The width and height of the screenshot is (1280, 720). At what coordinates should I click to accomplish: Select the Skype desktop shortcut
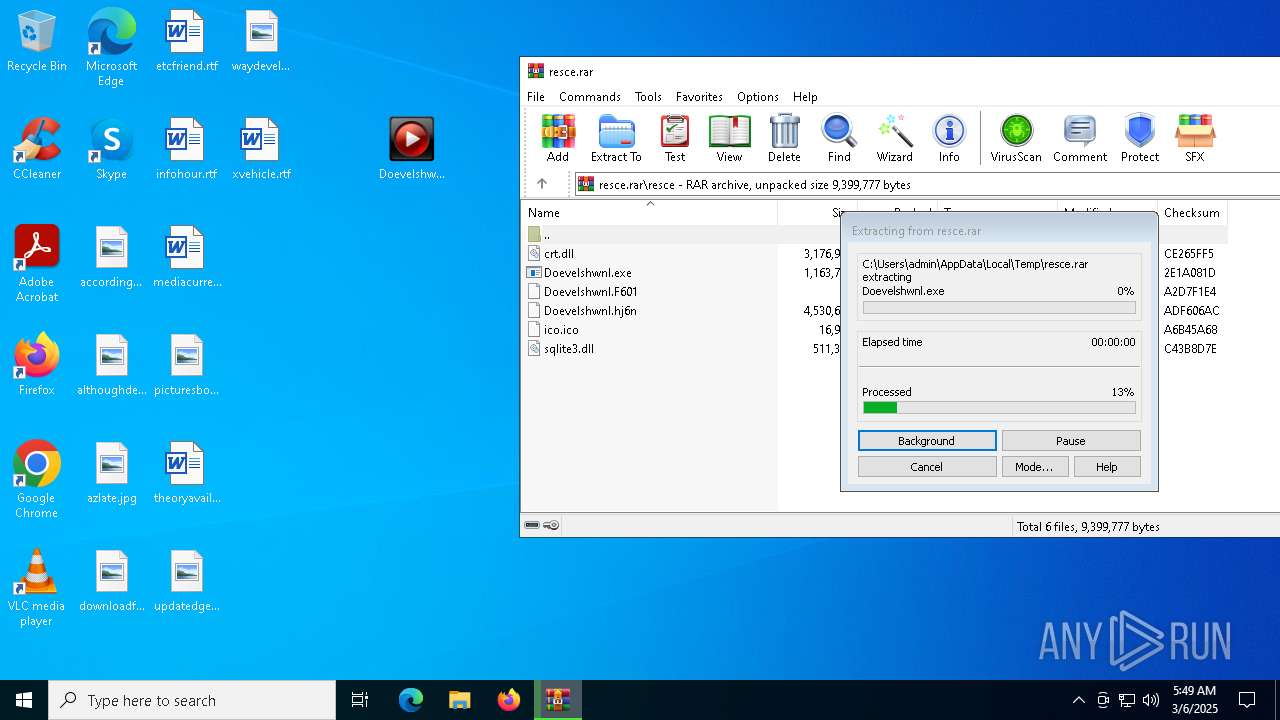(x=111, y=149)
